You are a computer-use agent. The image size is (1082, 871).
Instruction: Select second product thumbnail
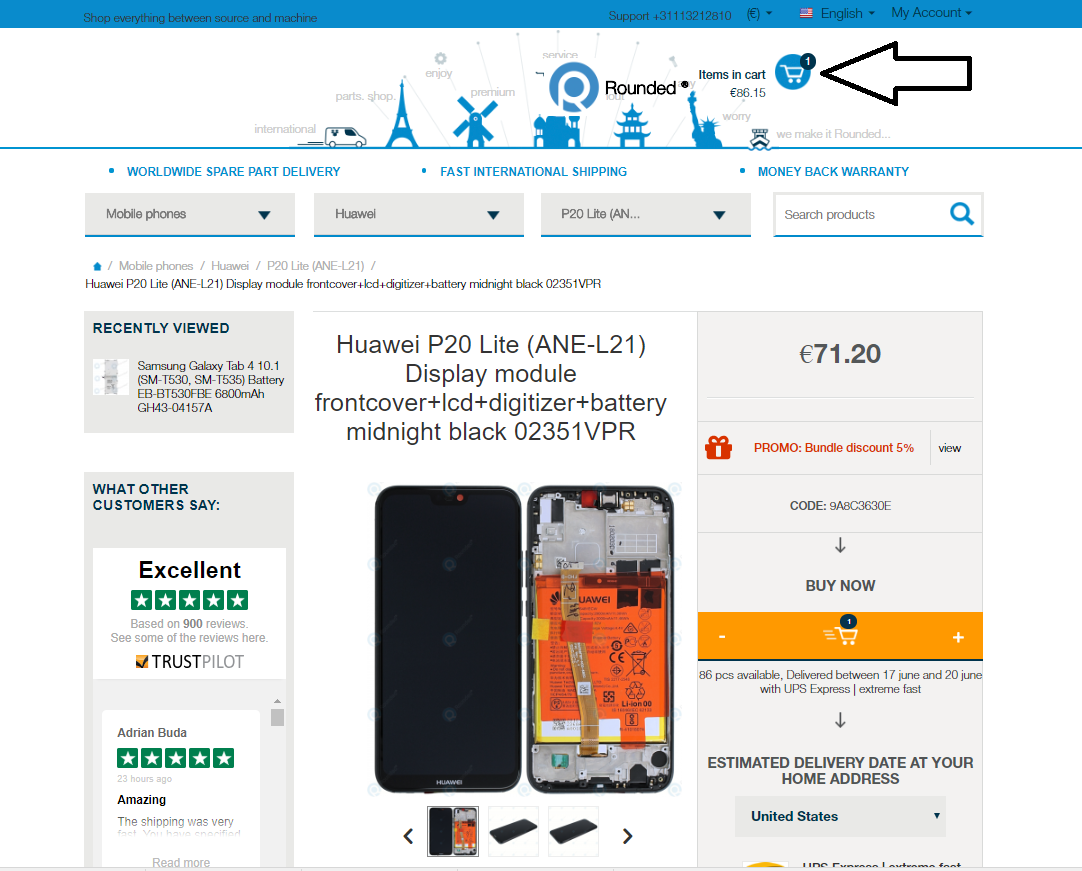pos(513,832)
